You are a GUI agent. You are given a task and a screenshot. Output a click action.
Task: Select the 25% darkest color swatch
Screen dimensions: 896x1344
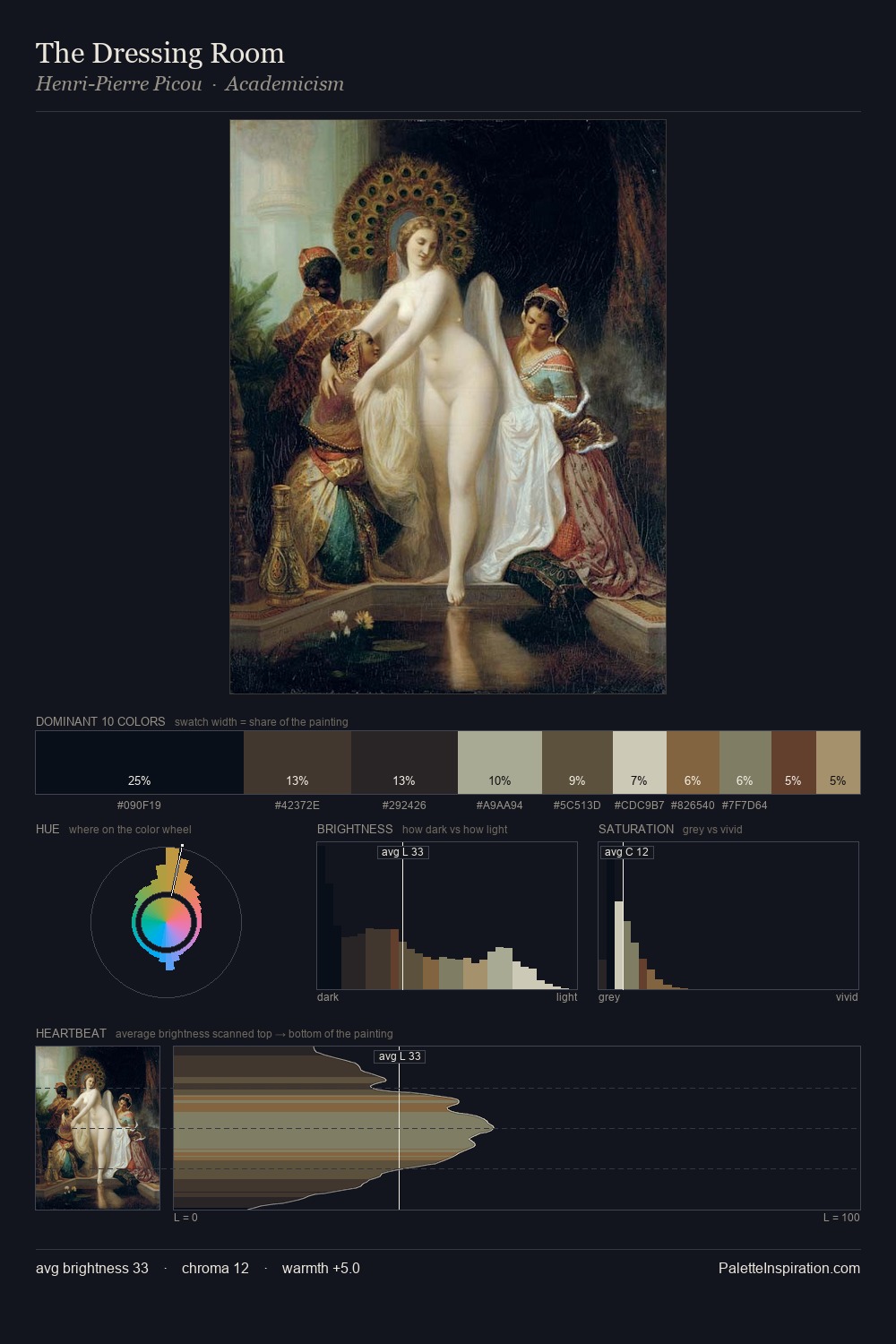pyautogui.click(x=140, y=762)
